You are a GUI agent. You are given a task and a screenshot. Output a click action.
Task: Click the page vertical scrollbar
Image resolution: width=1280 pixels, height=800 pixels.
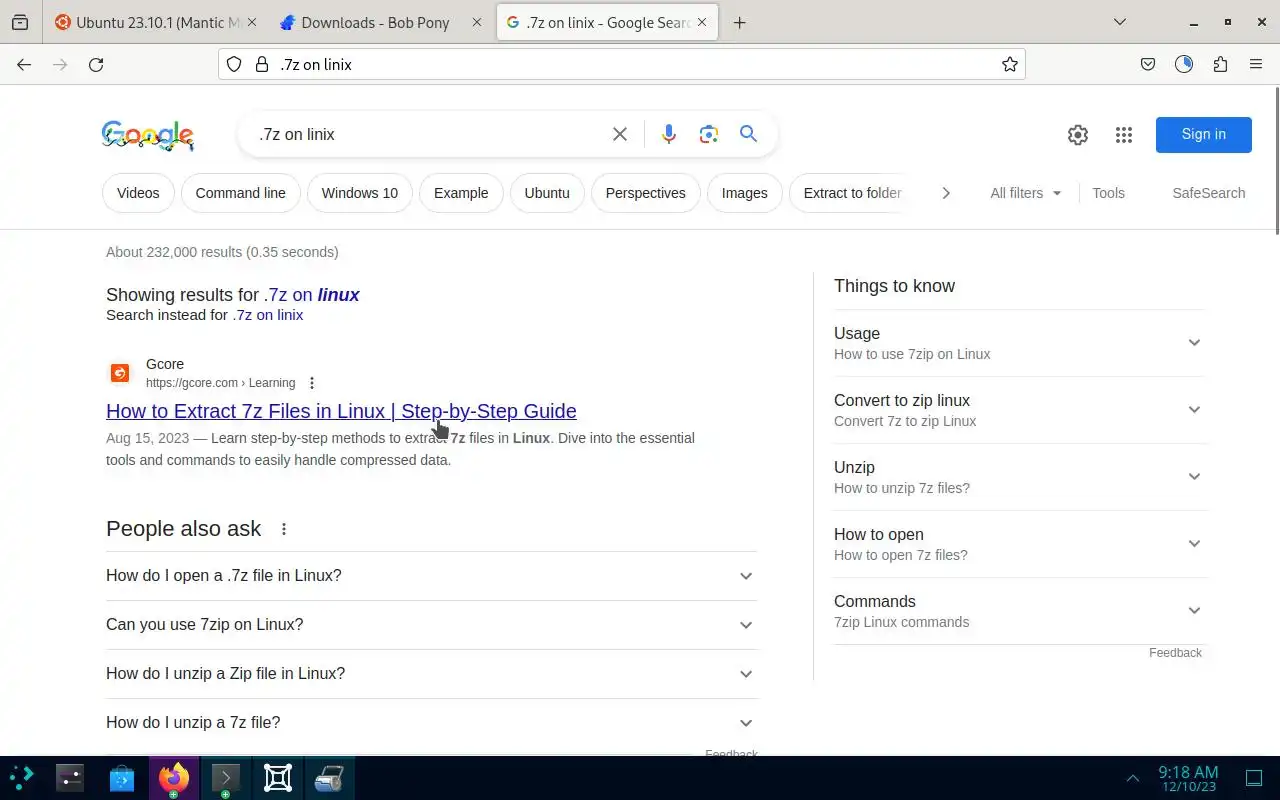(x=1276, y=160)
